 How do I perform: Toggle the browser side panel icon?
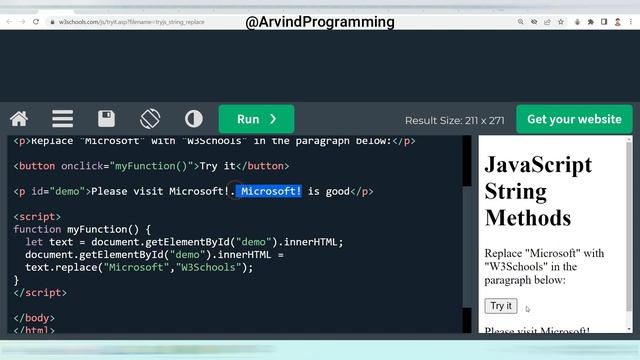tap(604, 22)
